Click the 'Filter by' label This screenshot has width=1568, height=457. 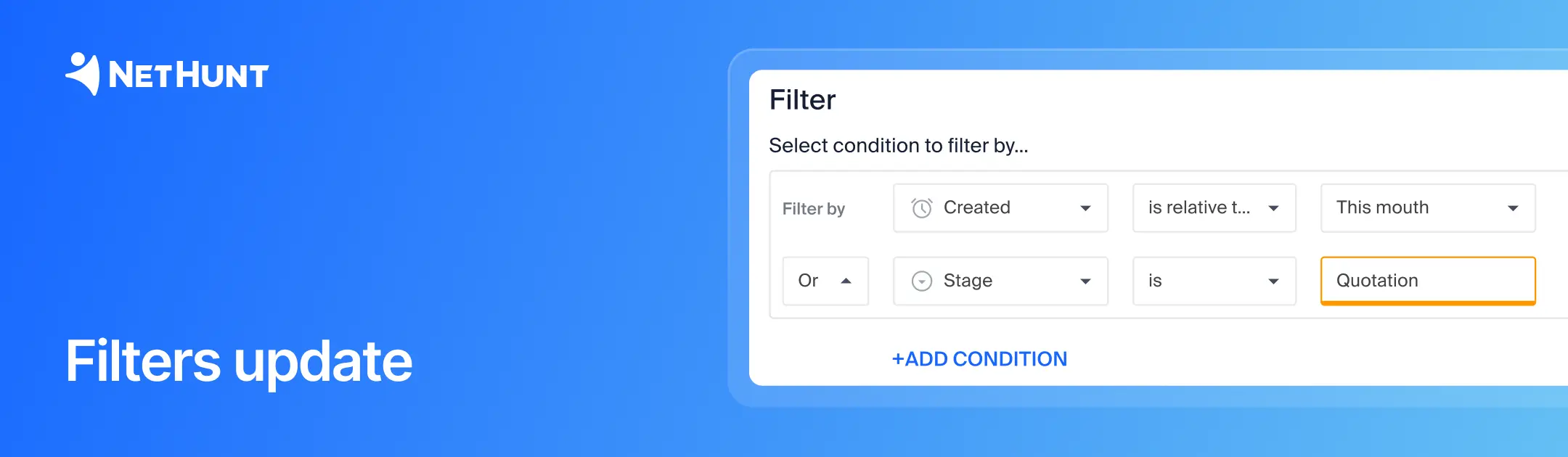(x=814, y=208)
